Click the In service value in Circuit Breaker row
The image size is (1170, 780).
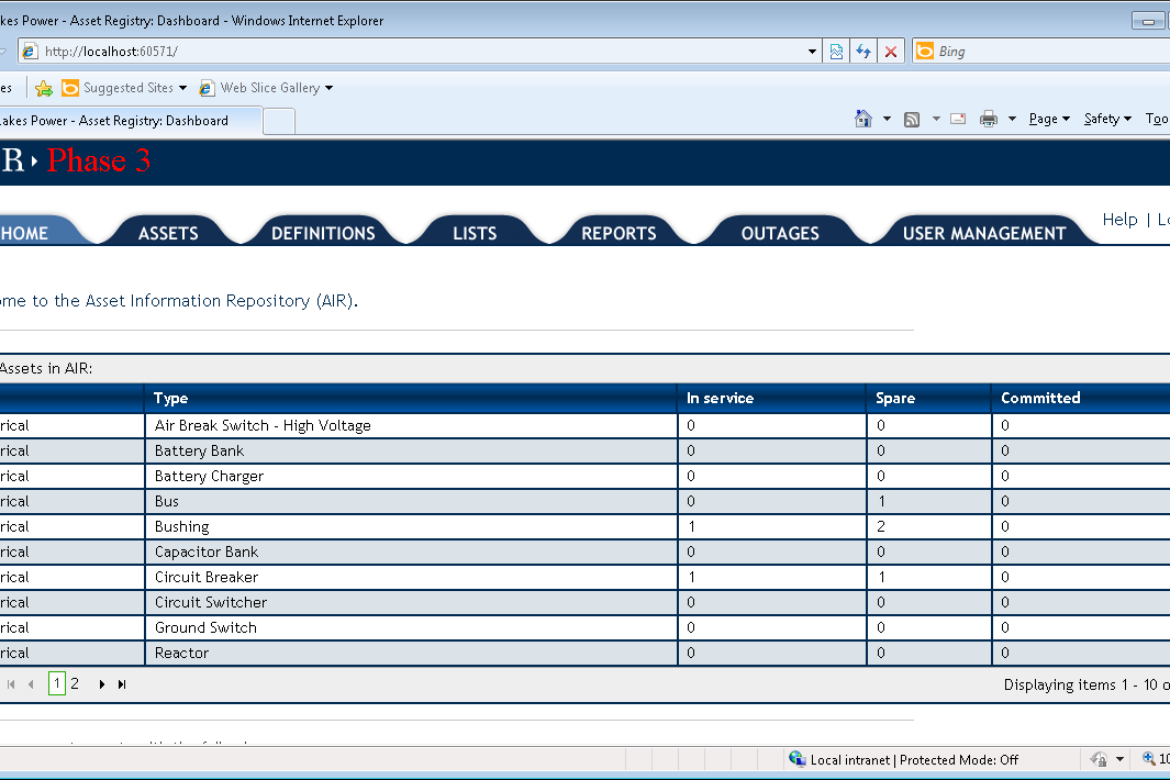click(692, 577)
